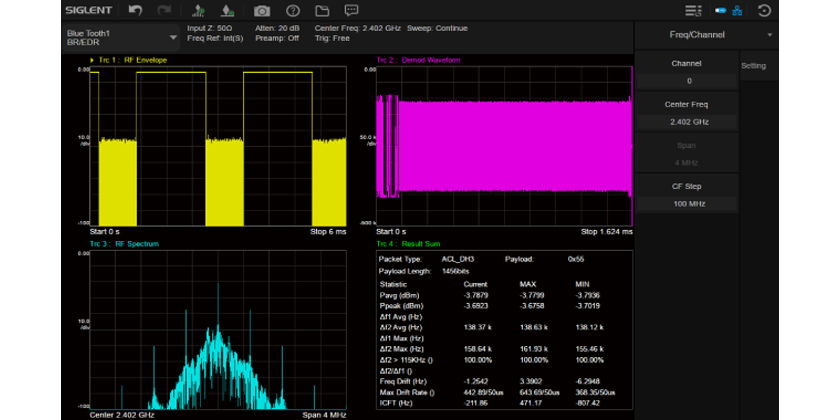
Task: Open the file folder icon
Action: [x=322, y=11]
